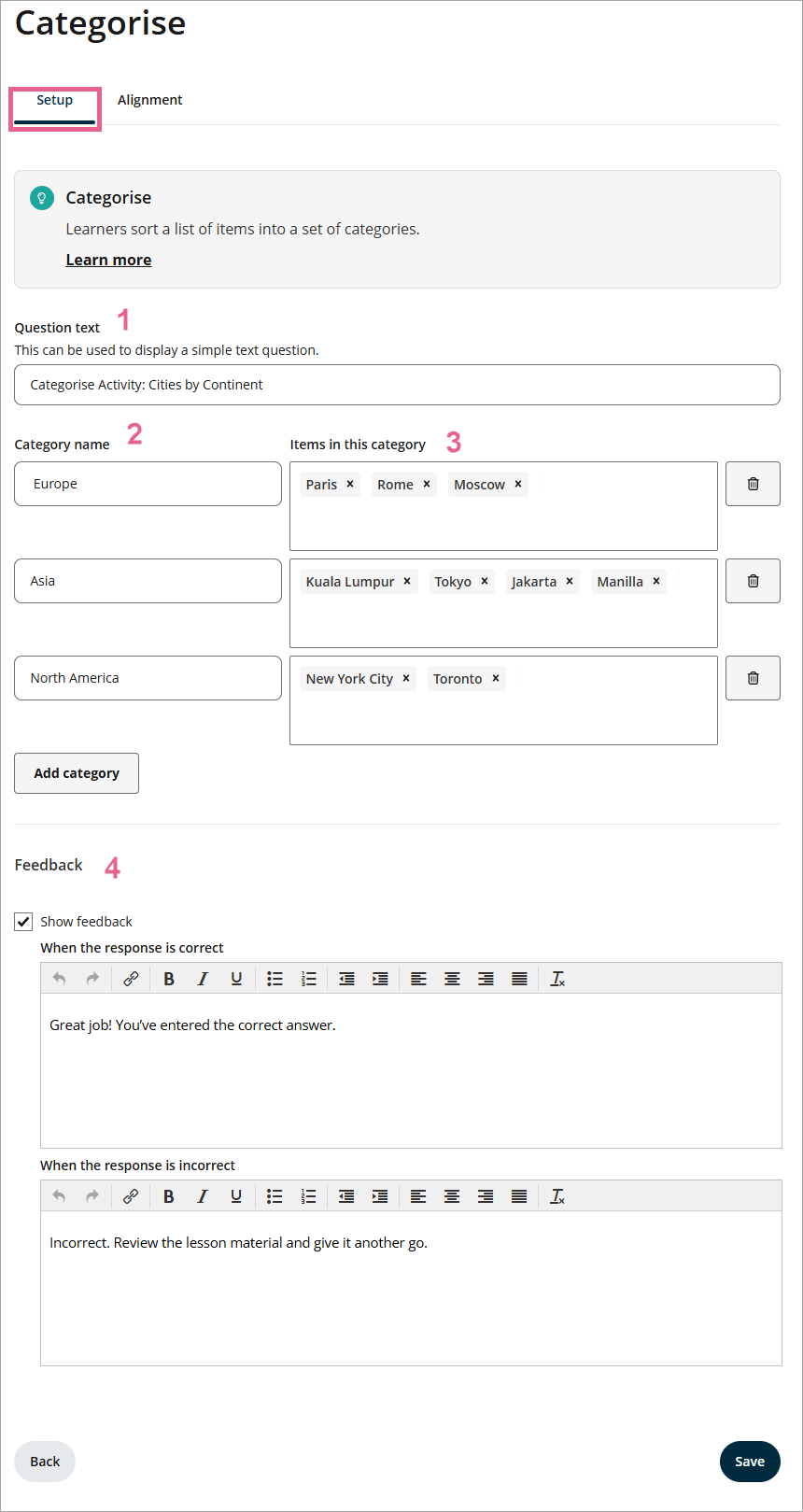Delete the North America category row
The width and height of the screenshot is (803, 1512).
(753, 678)
